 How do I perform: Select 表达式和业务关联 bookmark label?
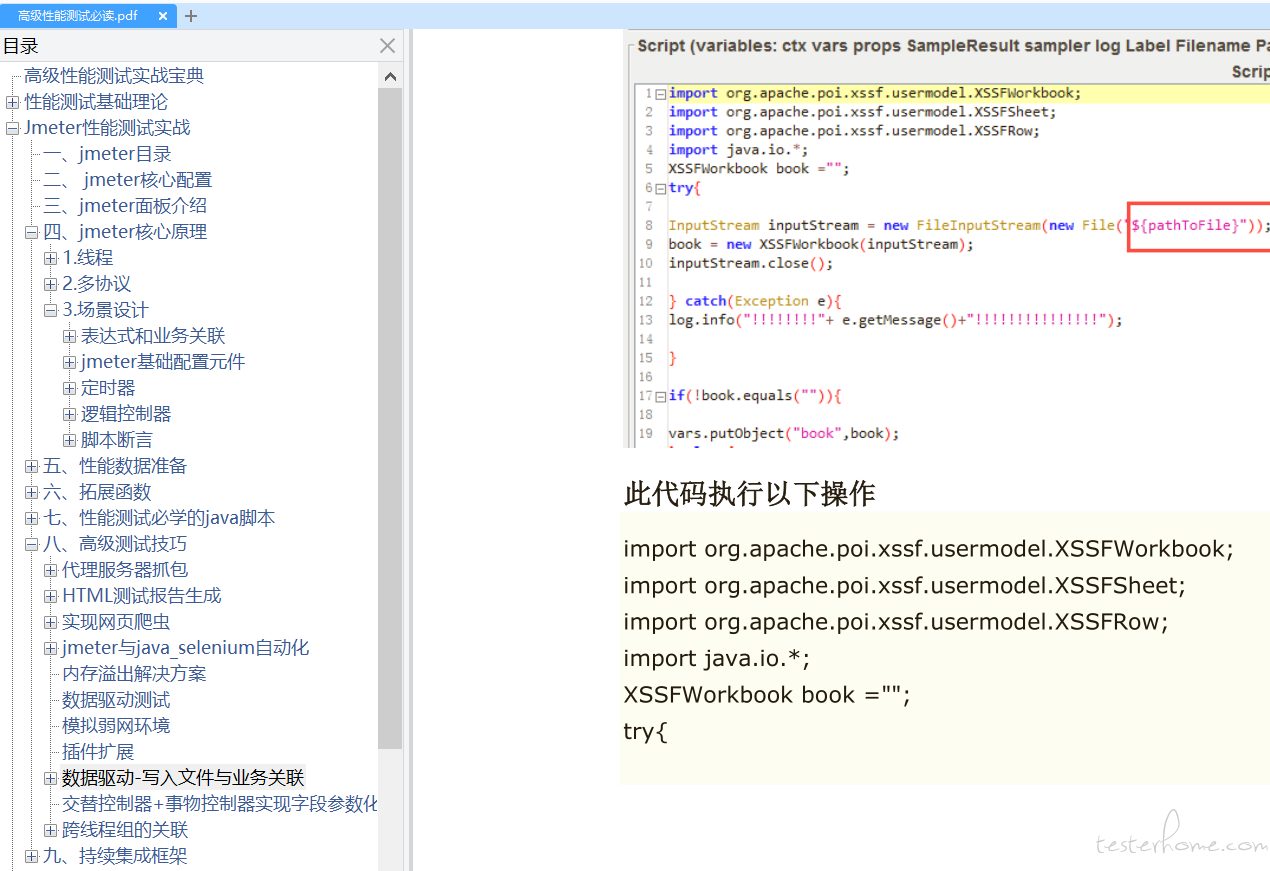pyautogui.click(x=153, y=336)
